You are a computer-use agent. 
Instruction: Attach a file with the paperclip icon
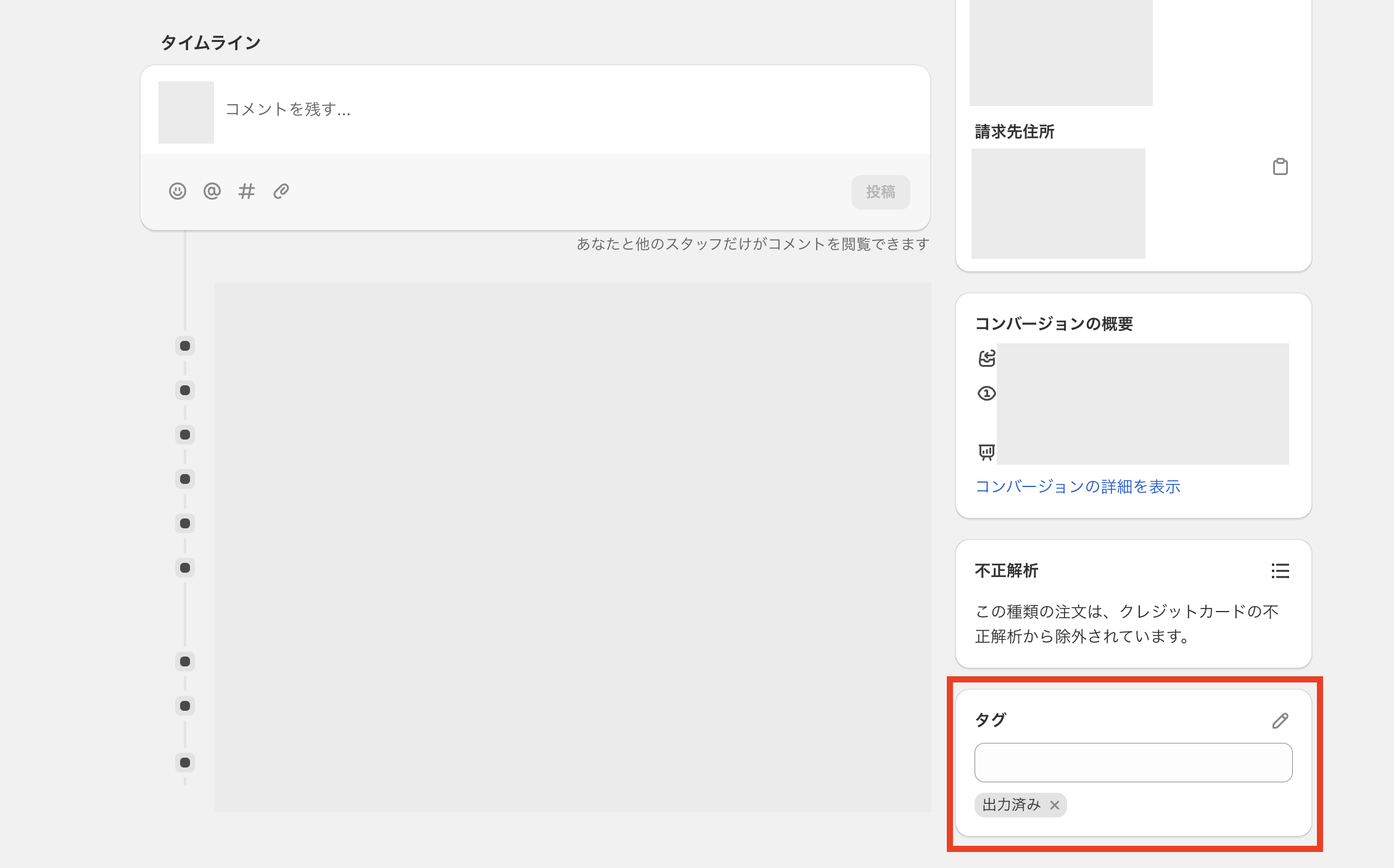281,191
